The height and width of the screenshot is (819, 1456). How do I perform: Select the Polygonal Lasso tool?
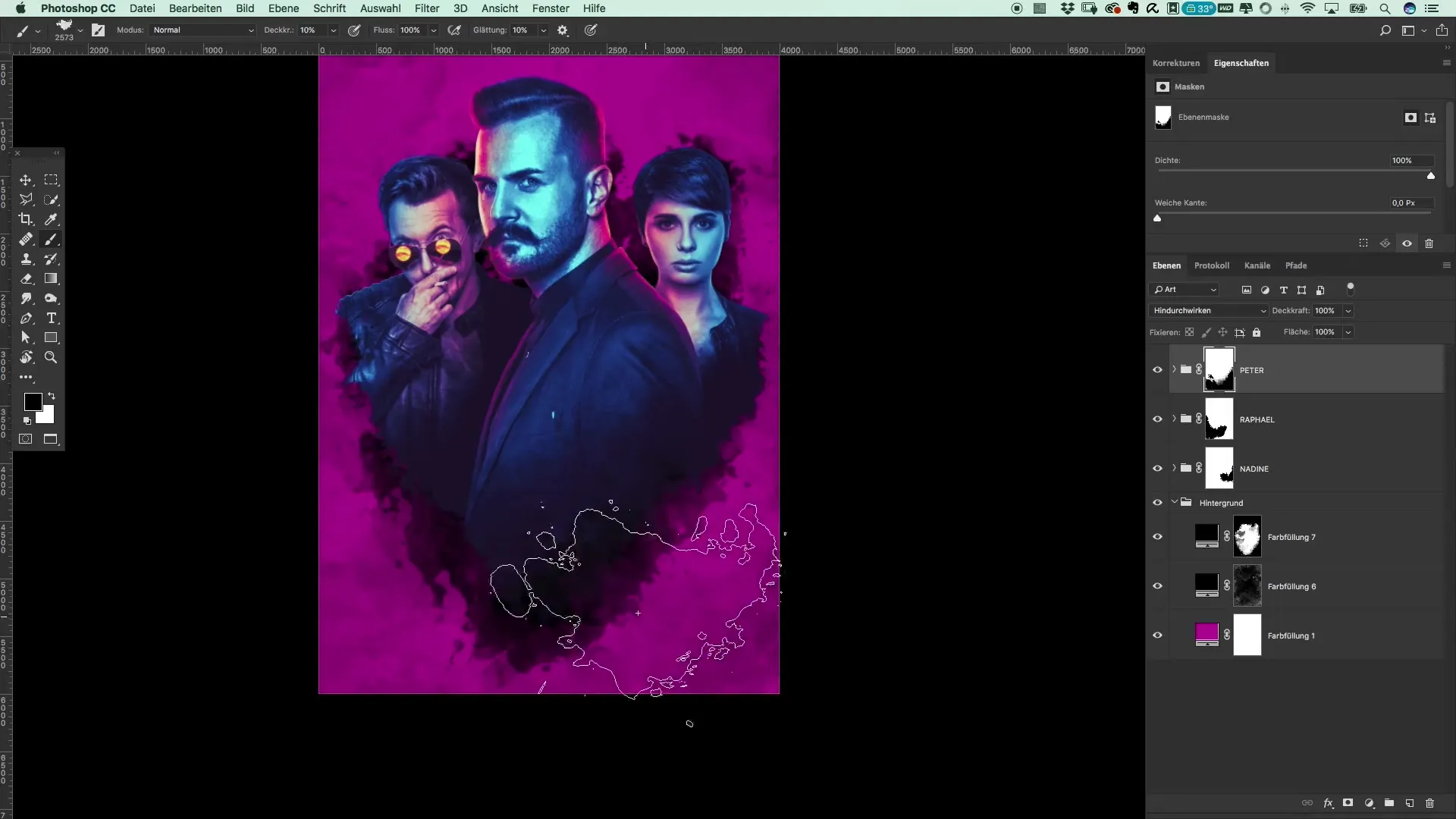coord(26,199)
